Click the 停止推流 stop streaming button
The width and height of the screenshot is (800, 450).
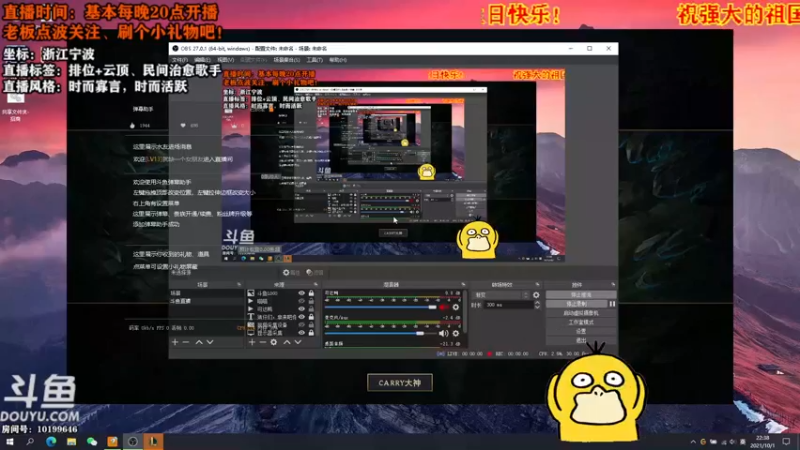(x=581, y=295)
